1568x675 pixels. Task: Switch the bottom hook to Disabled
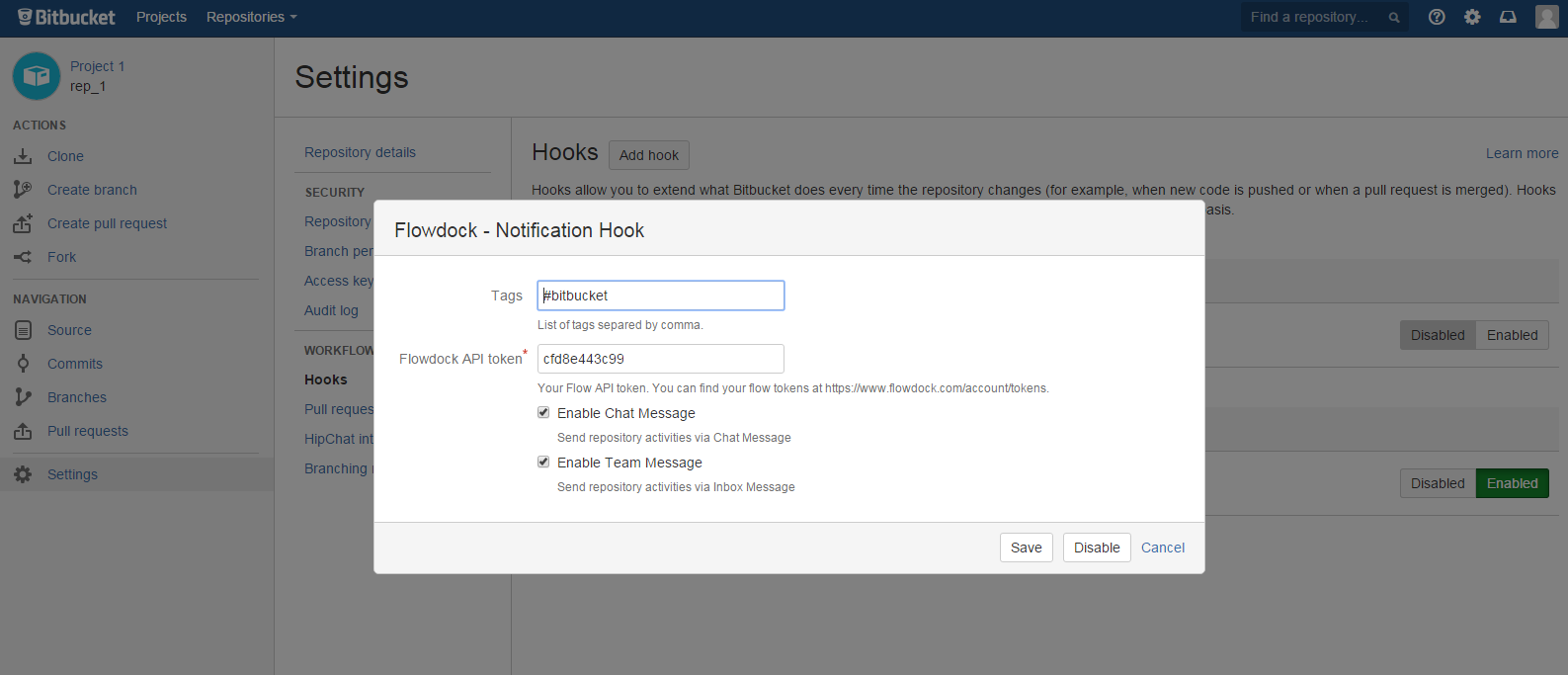tap(1438, 483)
